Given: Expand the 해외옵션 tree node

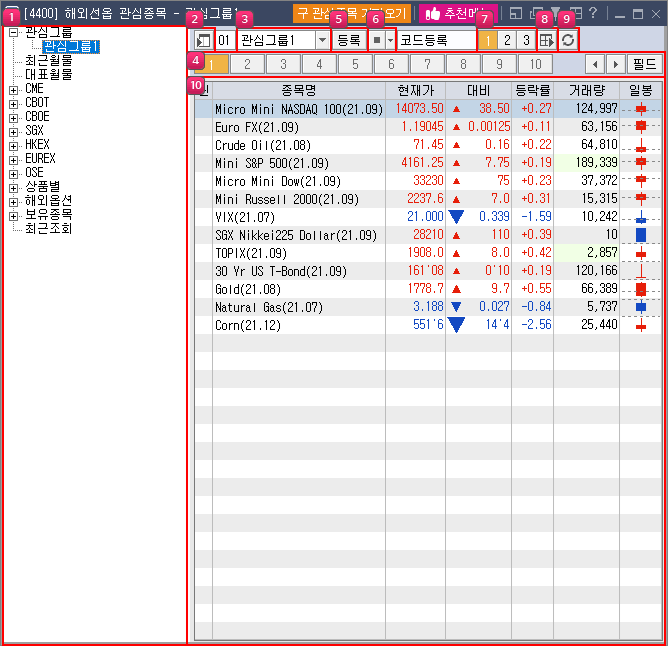Looking at the screenshot, I should [x=13, y=202].
